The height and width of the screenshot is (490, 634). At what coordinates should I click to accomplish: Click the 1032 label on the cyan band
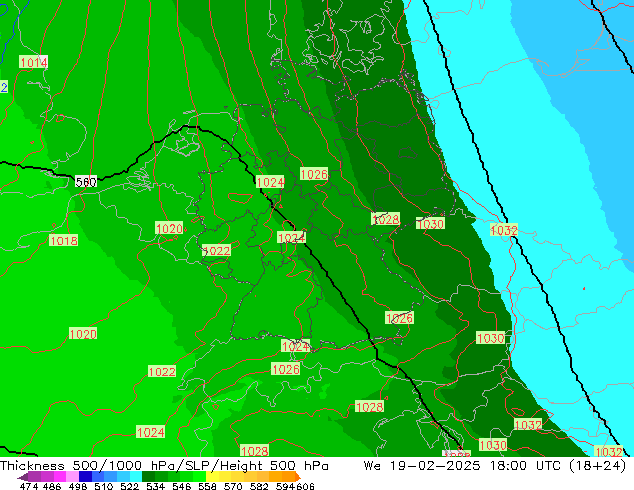click(x=504, y=230)
